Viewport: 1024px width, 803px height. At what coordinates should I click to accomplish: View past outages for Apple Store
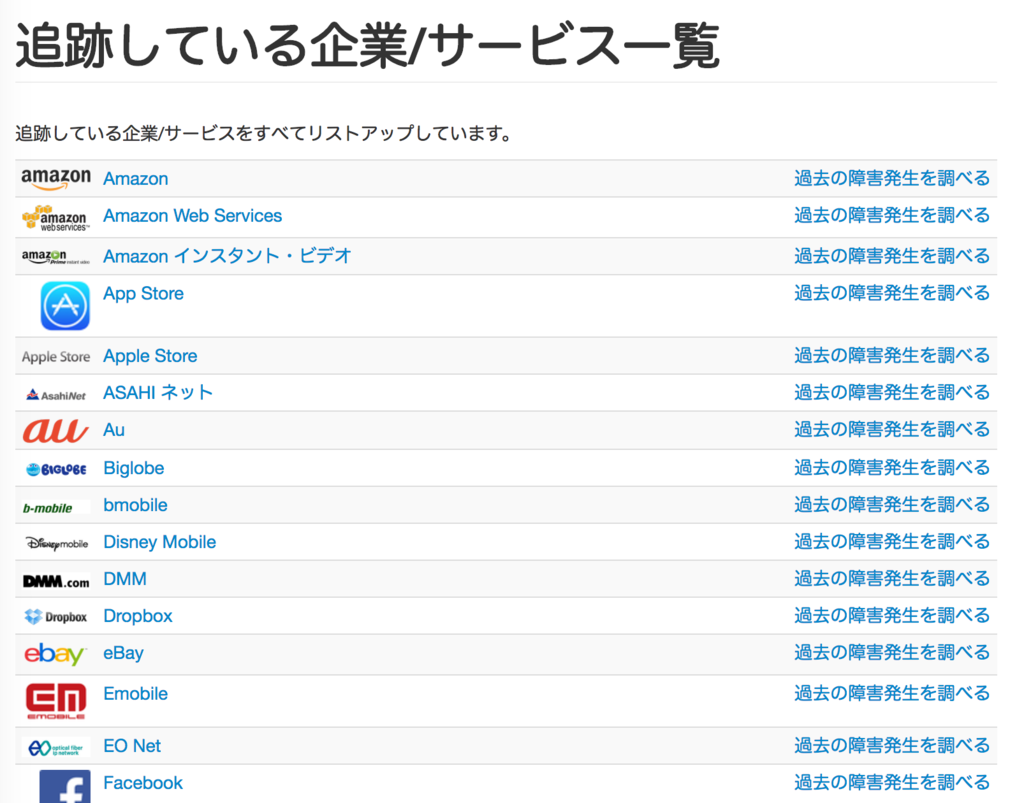(892, 356)
